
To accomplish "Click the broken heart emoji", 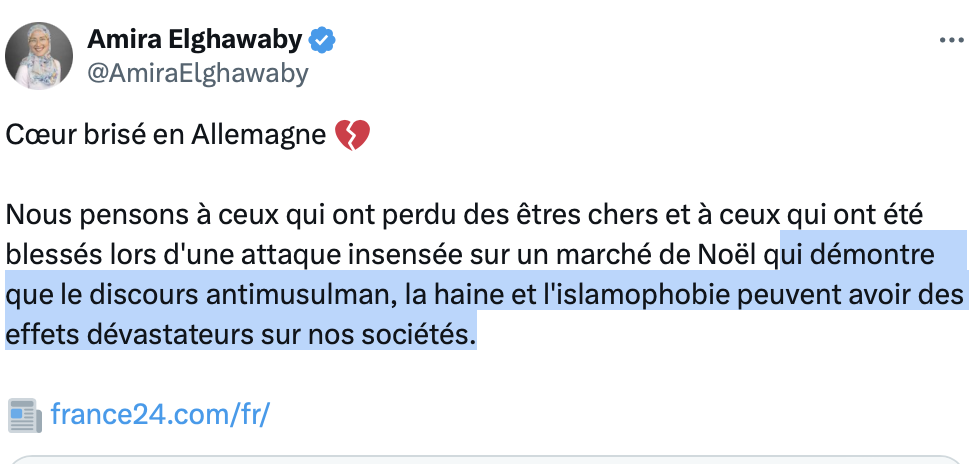I will click(x=352, y=134).
